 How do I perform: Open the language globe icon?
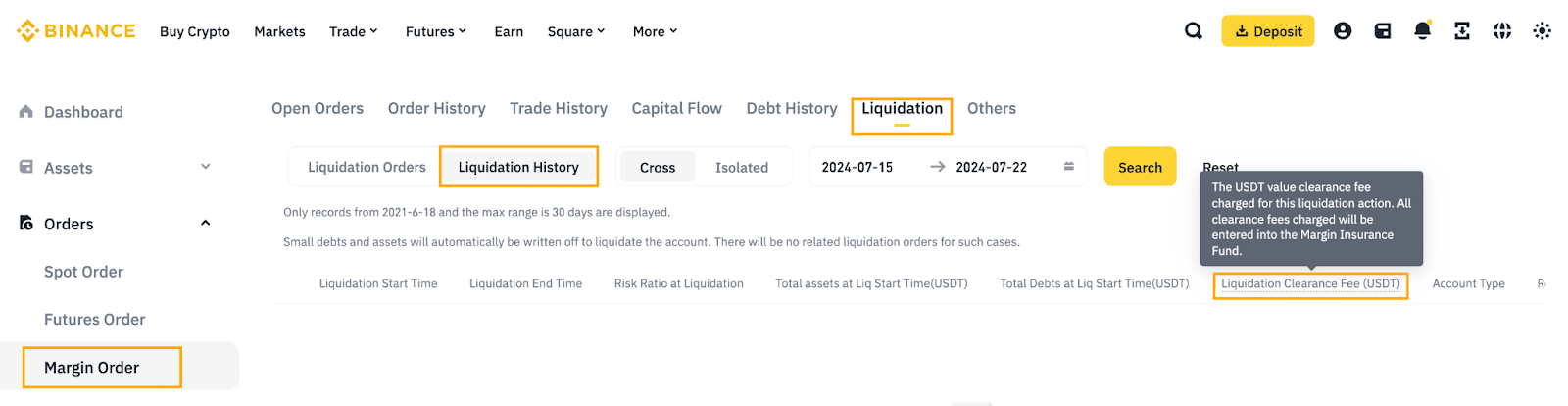[x=1501, y=31]
